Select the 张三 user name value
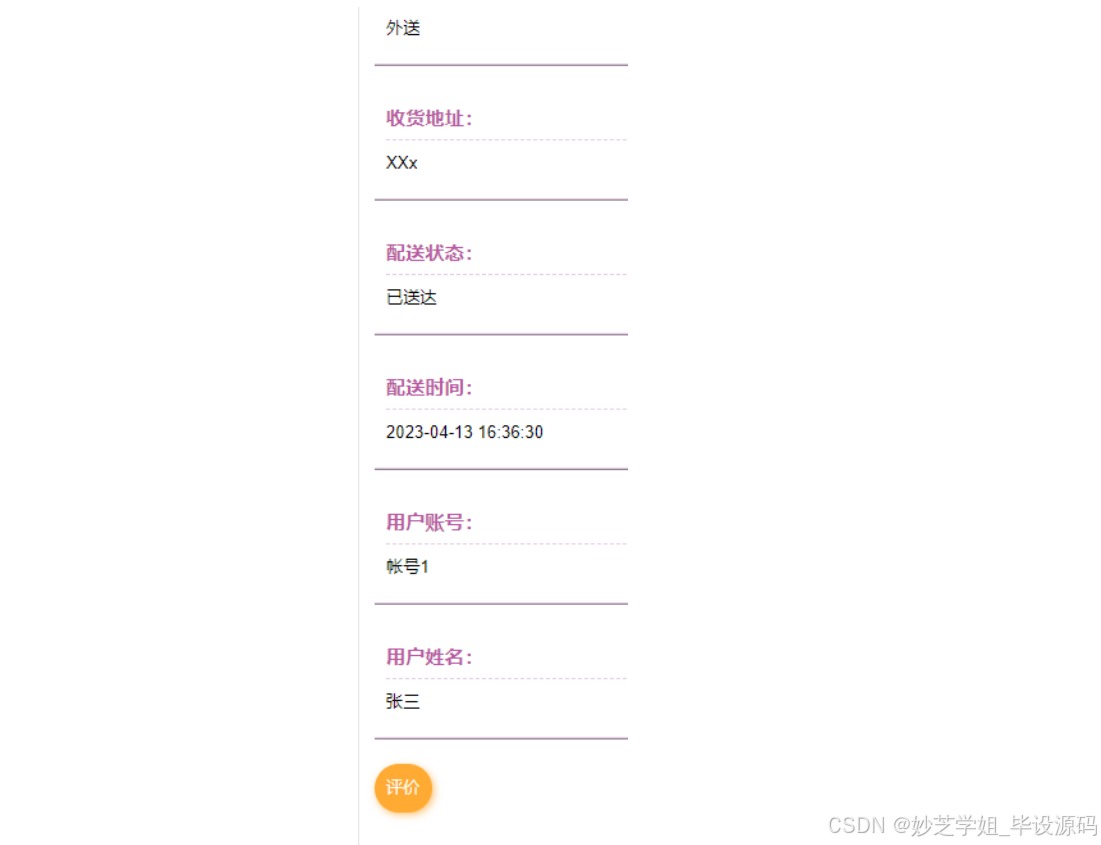 [401, 702]
